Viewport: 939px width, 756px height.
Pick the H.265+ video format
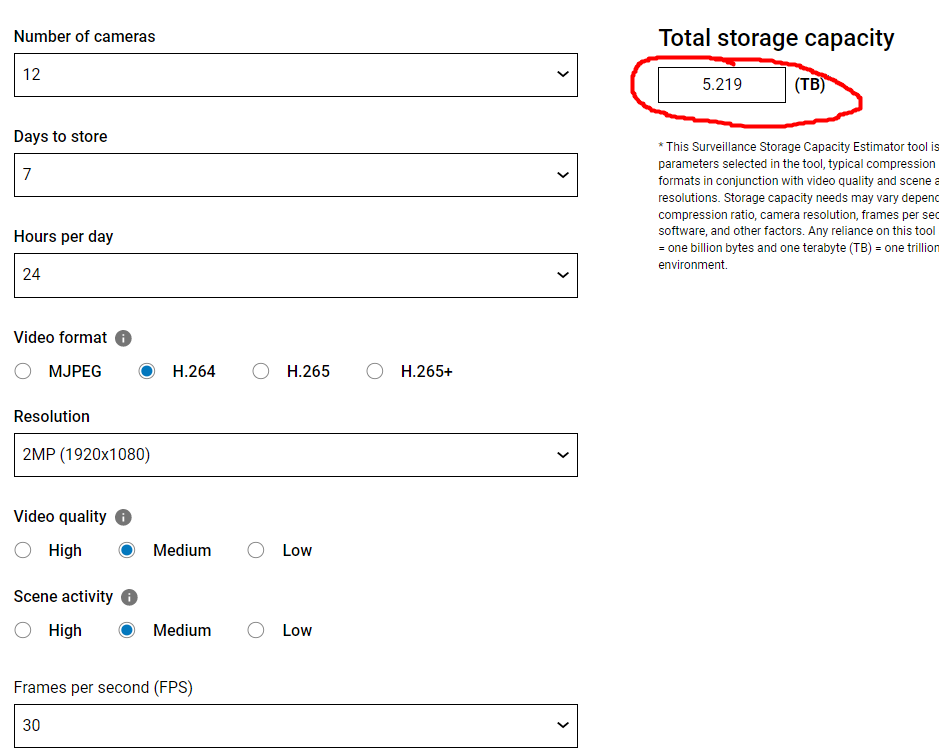pyautogui.click(x=375, y=371)
